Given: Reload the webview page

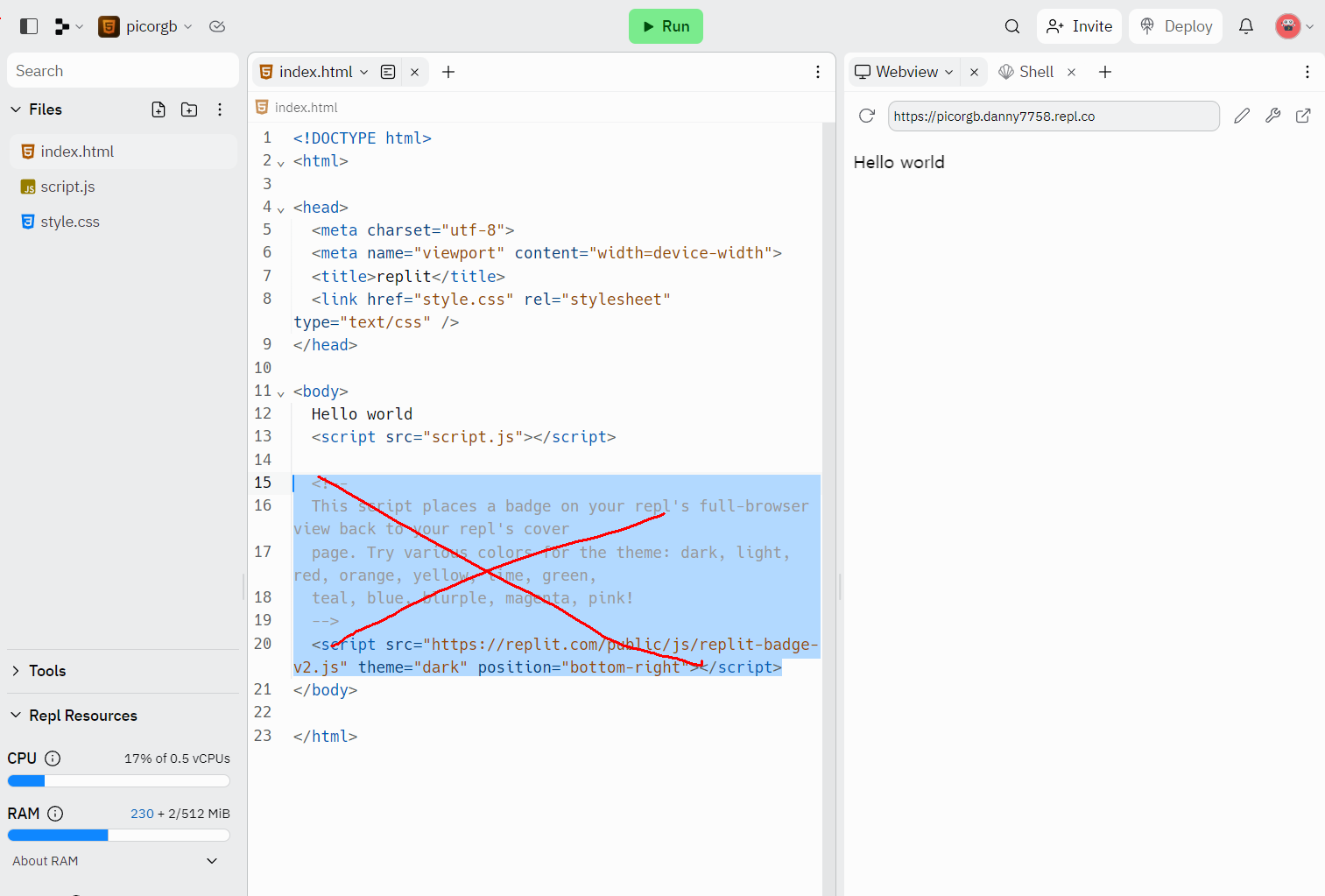Looking at the screenshot, I should pos(867,116).
